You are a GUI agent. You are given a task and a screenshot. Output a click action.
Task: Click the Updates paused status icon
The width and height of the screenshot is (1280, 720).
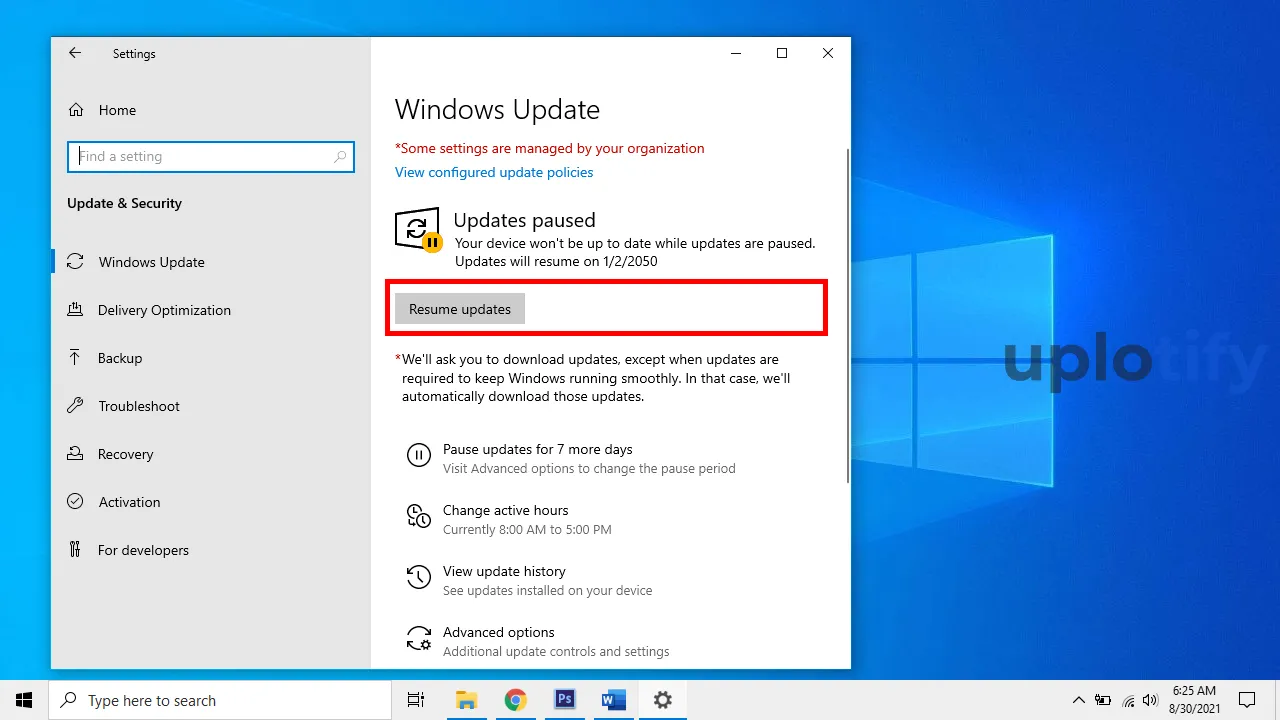tap(418, 229)
